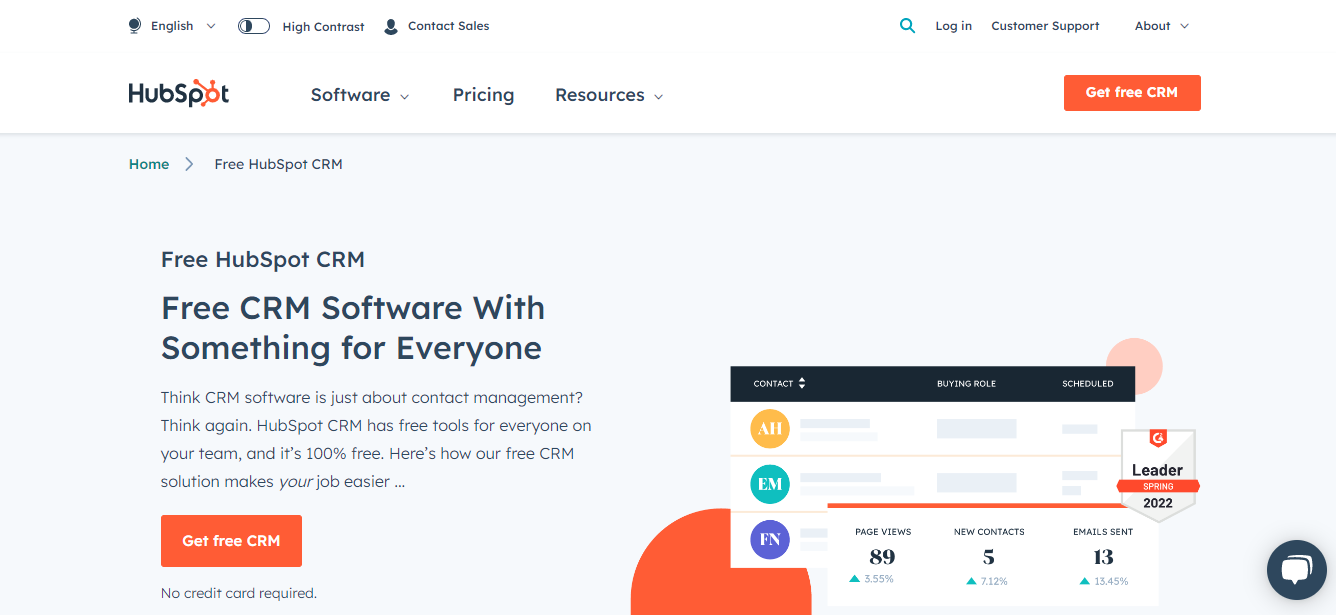1336x615 pixels.
Task: Click the BUYING ROLE column header
Action: (x=966, y=384)
